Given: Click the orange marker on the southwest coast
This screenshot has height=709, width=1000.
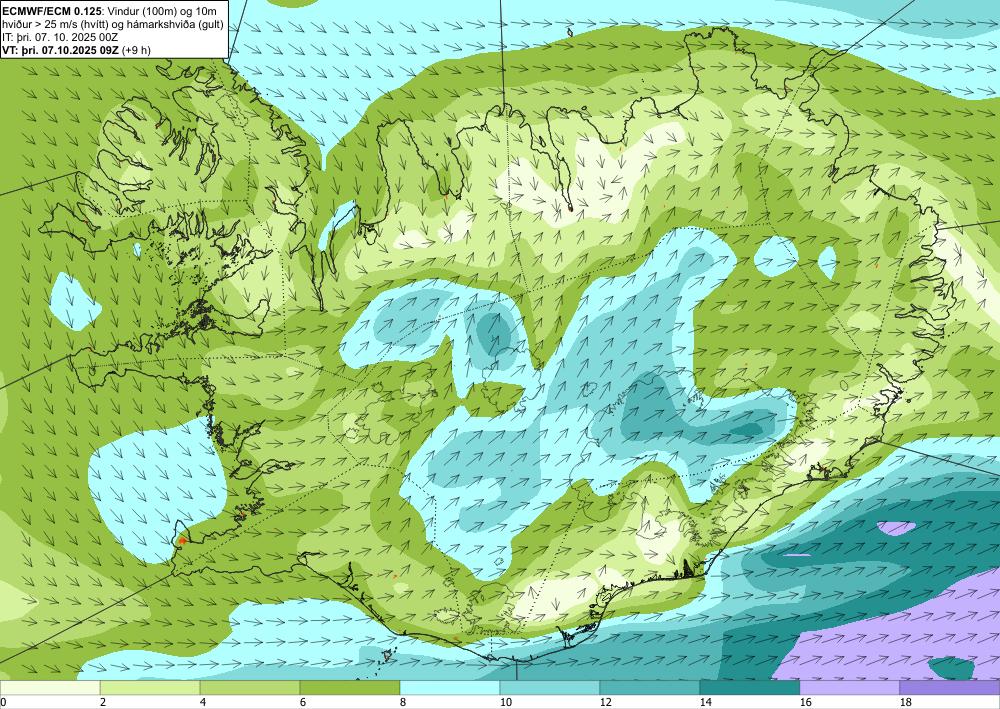Looking at the screenshot, I should pyautogui.click(x=182, y=541).
